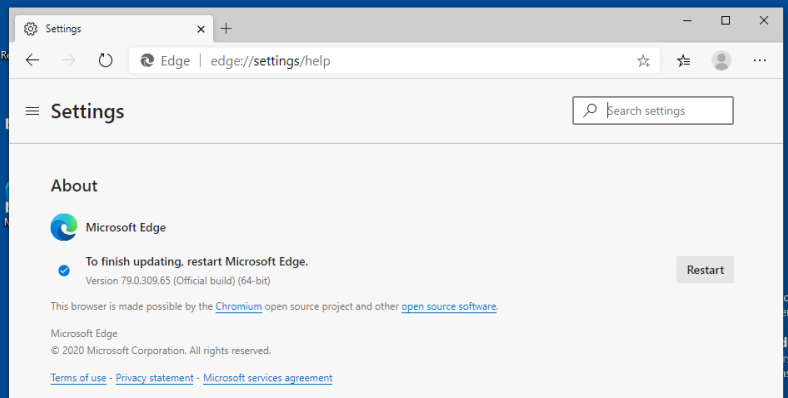Open the open source software link
788x398 pixels.
(x=449, y=307)
